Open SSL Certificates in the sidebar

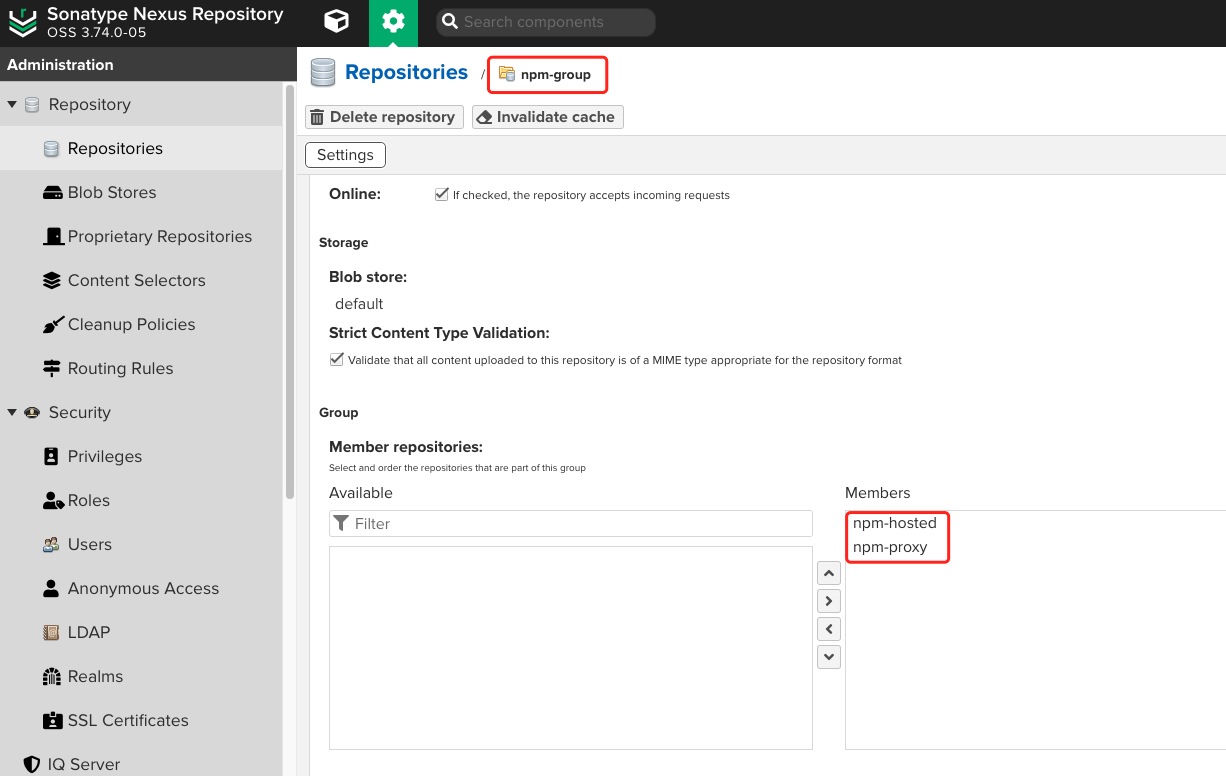tap(141, 720)
